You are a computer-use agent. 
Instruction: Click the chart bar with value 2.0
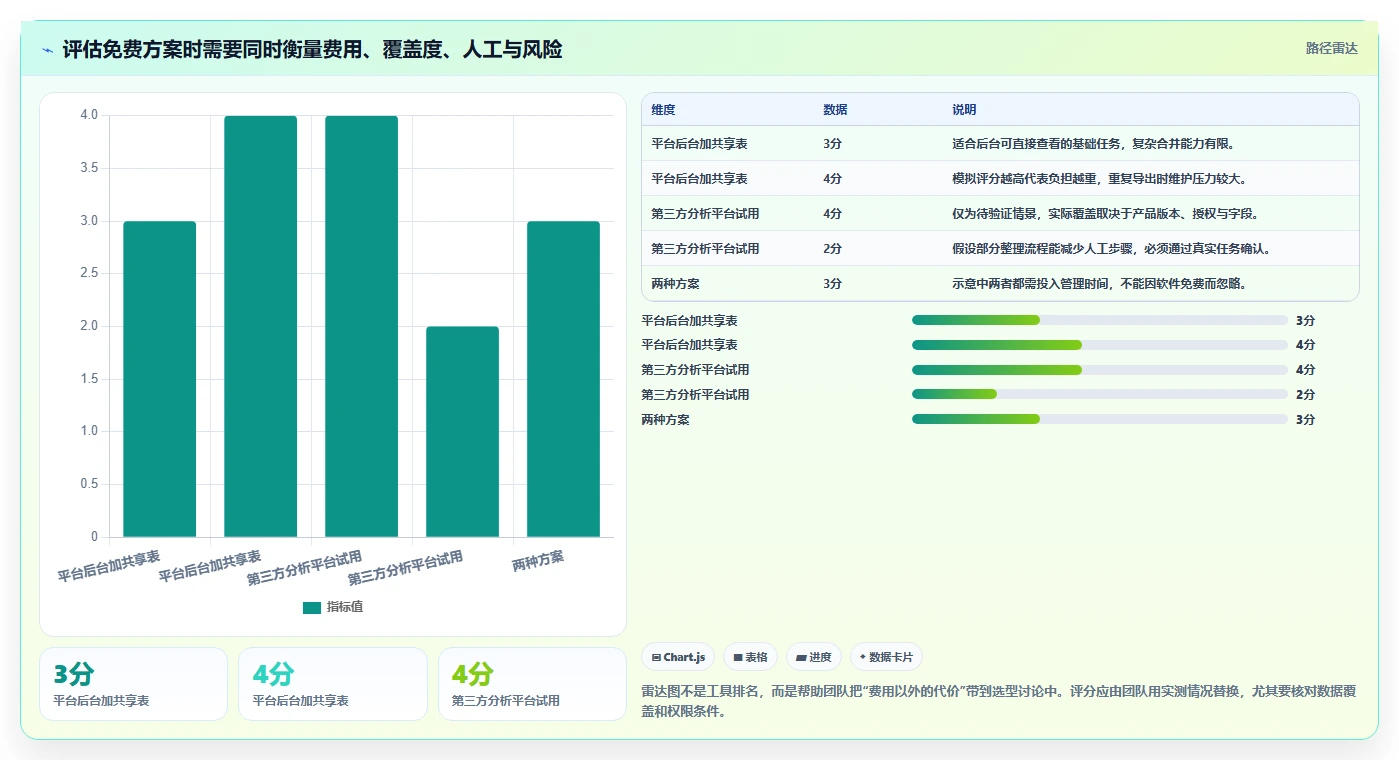pos(462,432)
